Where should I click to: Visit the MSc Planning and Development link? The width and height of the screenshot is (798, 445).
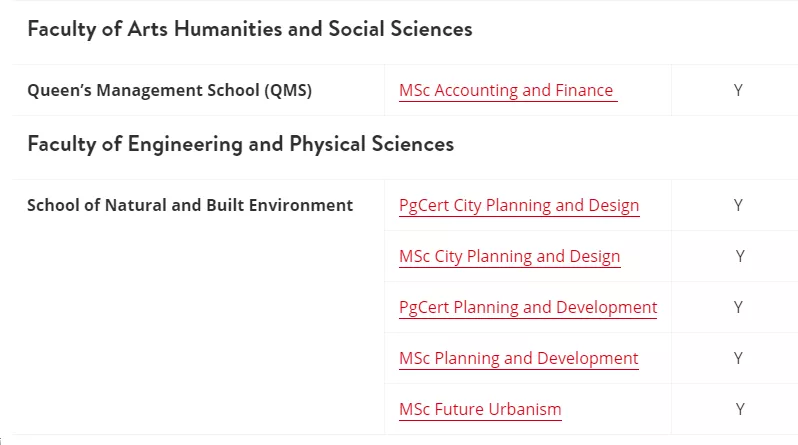[x=518, y=358]
